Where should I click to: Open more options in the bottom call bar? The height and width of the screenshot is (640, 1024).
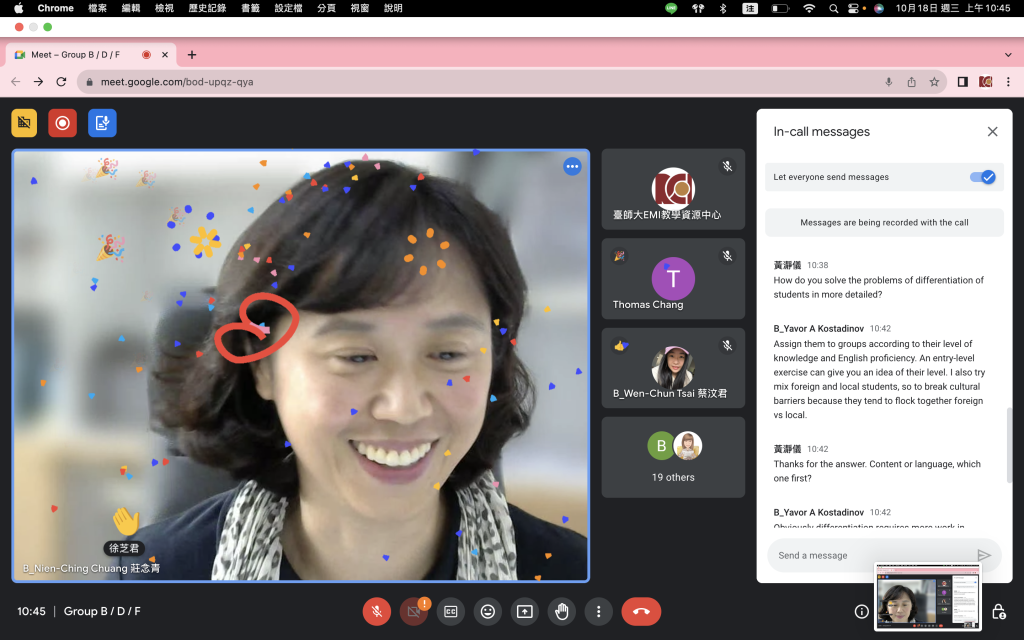[x=598, y=611]
